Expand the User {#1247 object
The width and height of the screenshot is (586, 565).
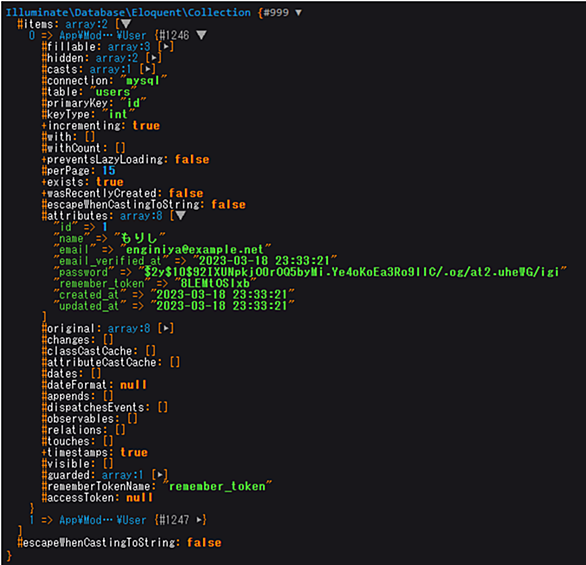click(200, 520)
